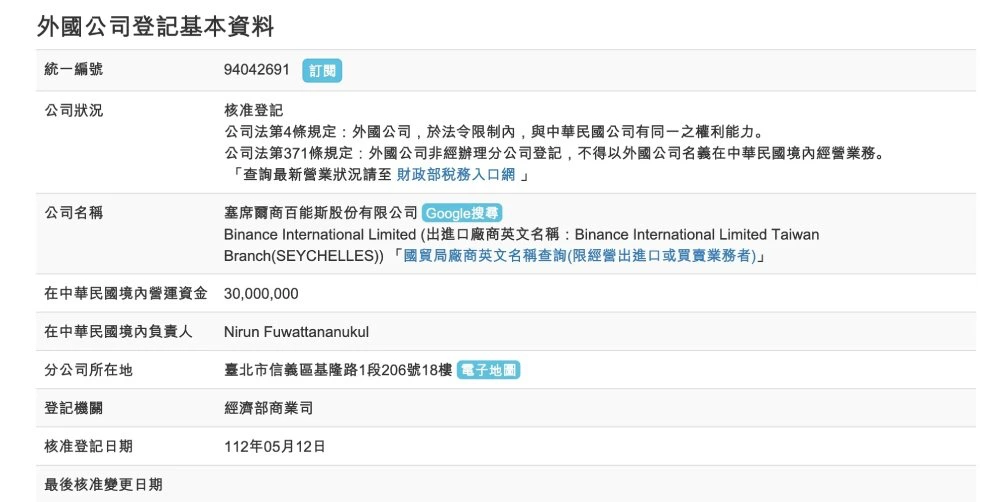Click the 統一編號 row label
The width and height of the screenshot is (1000, 502).
(73, 70)
